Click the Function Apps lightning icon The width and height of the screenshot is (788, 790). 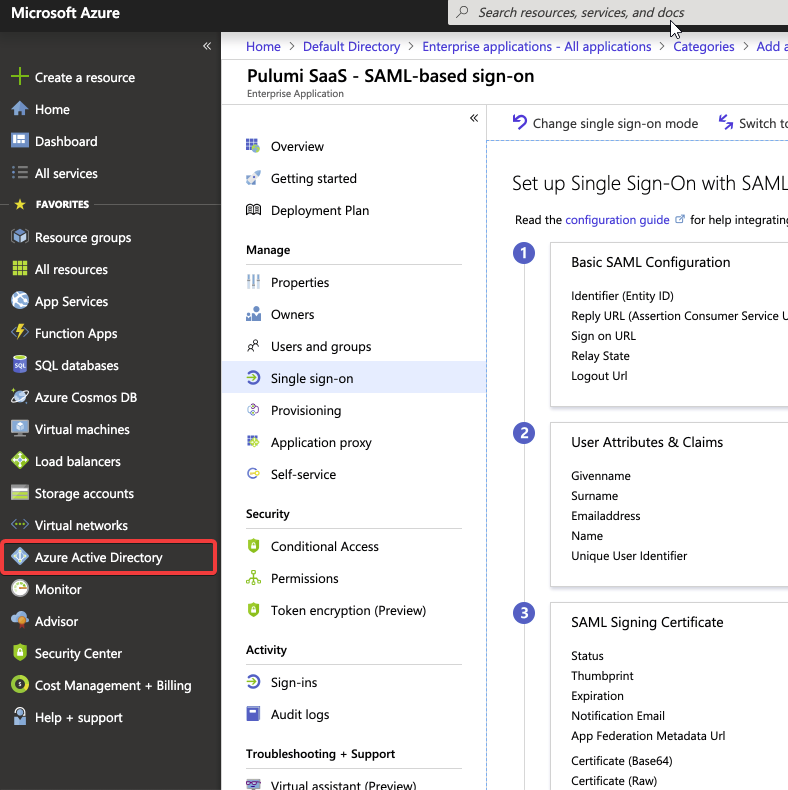20,332
